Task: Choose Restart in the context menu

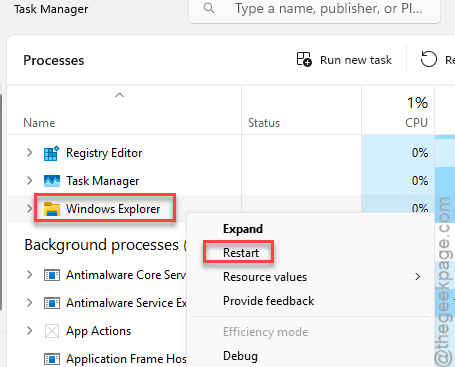Action: click(x=241, y=253)
